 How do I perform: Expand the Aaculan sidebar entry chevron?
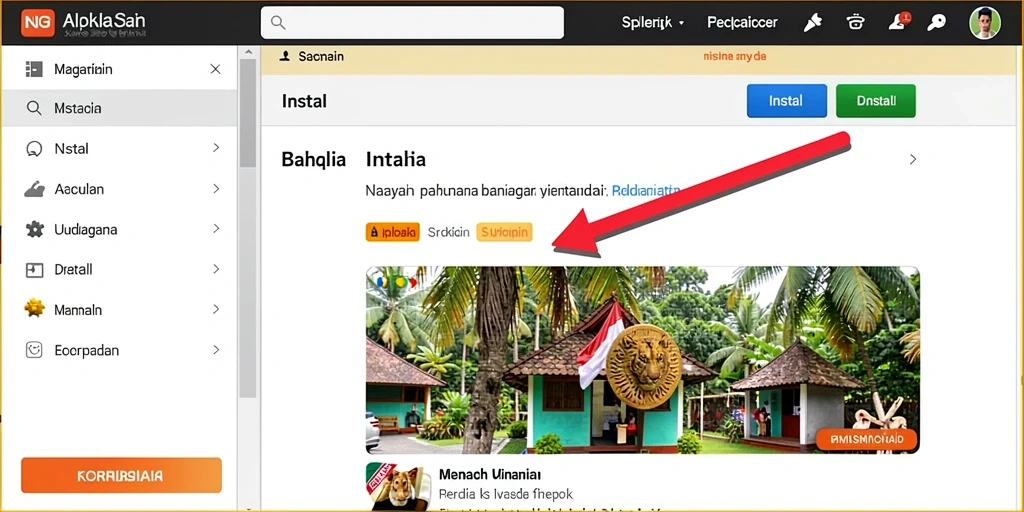click(x=216, y=189)
